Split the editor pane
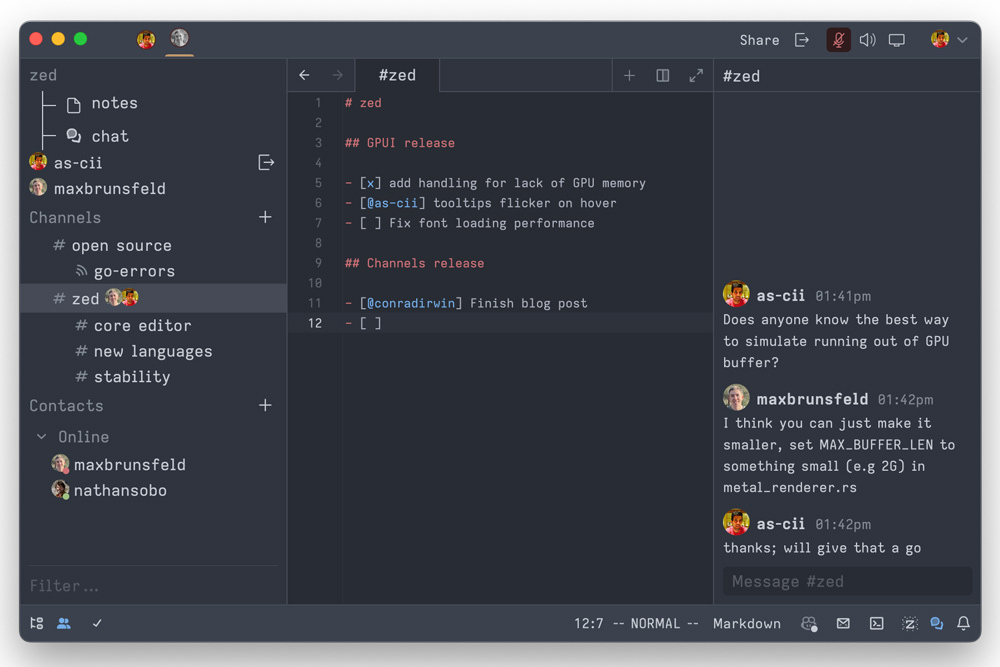This screenshot has width=1000, height=667. [x=663, y=75]
